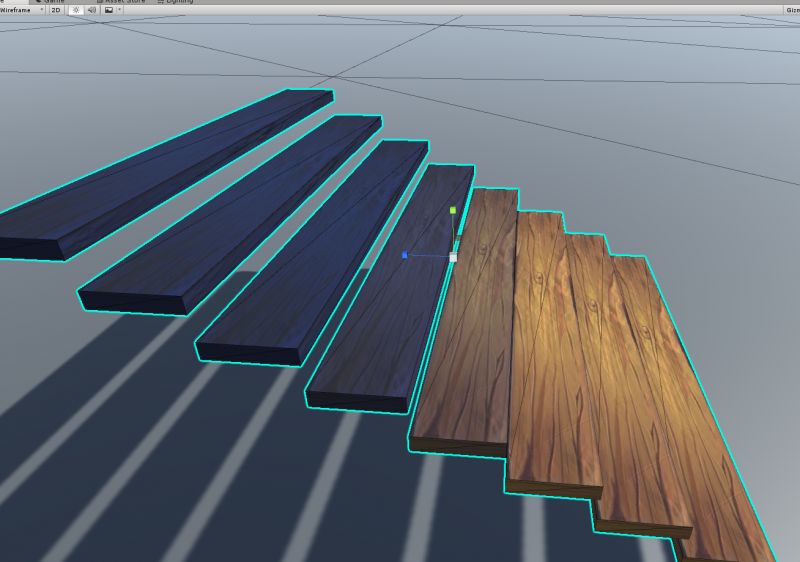Toggle the 2D scene view mode
This screenshot has height=562, width=800.
tap(56, 10)
